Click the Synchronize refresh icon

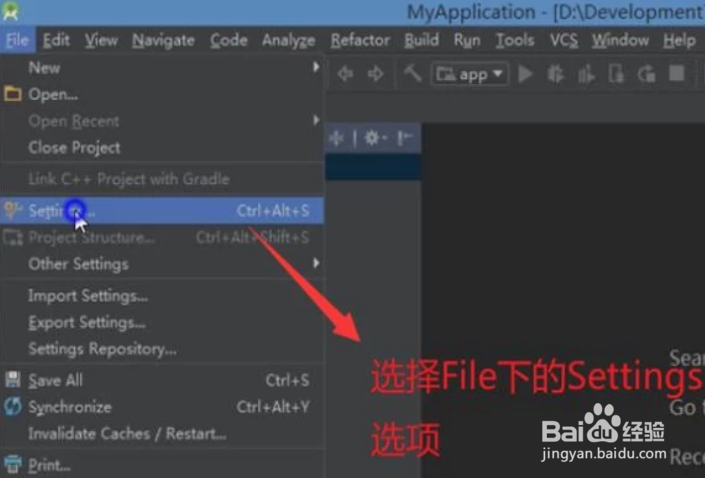pos(13,407)
